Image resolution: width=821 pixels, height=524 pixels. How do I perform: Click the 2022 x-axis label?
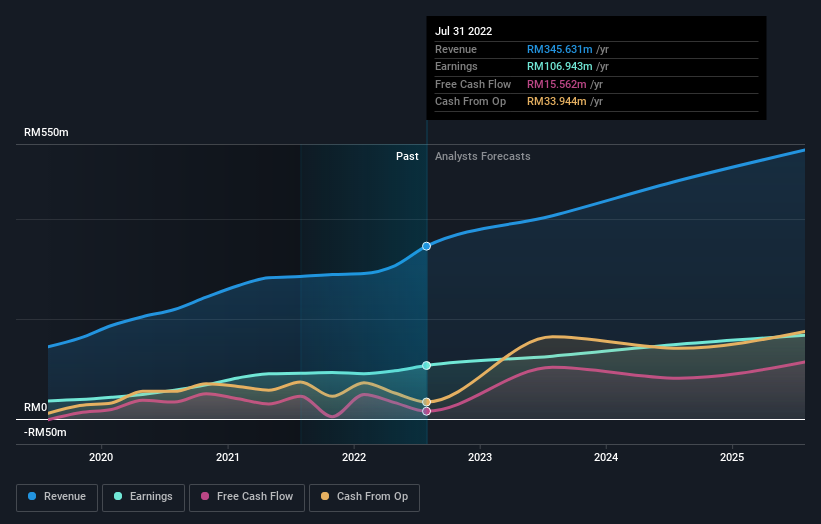pyautogui.click(x=354, y=458)
